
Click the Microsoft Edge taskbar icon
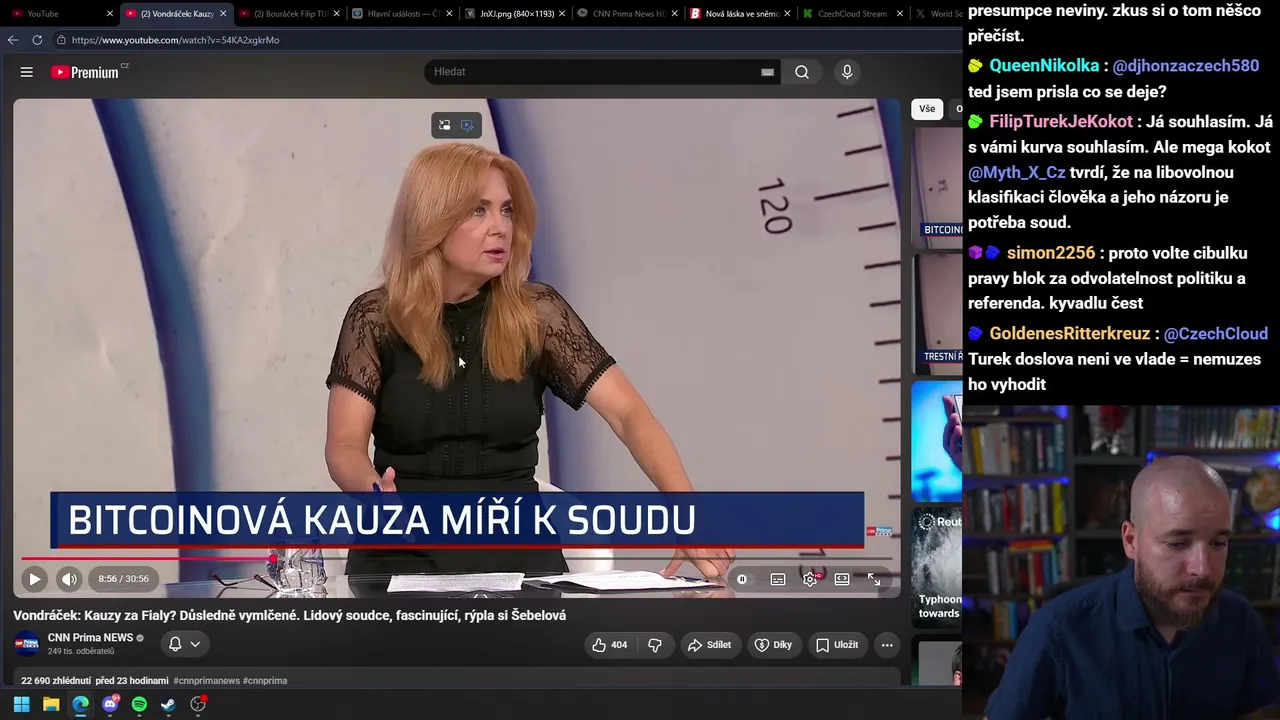[80, 704]
